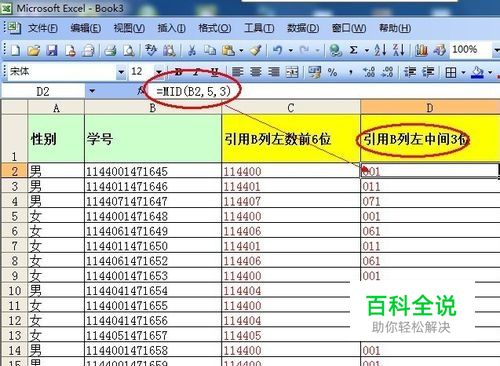Open the 编辑(E) menu
Screen dimensions: 500x366
tap(86, 28)
